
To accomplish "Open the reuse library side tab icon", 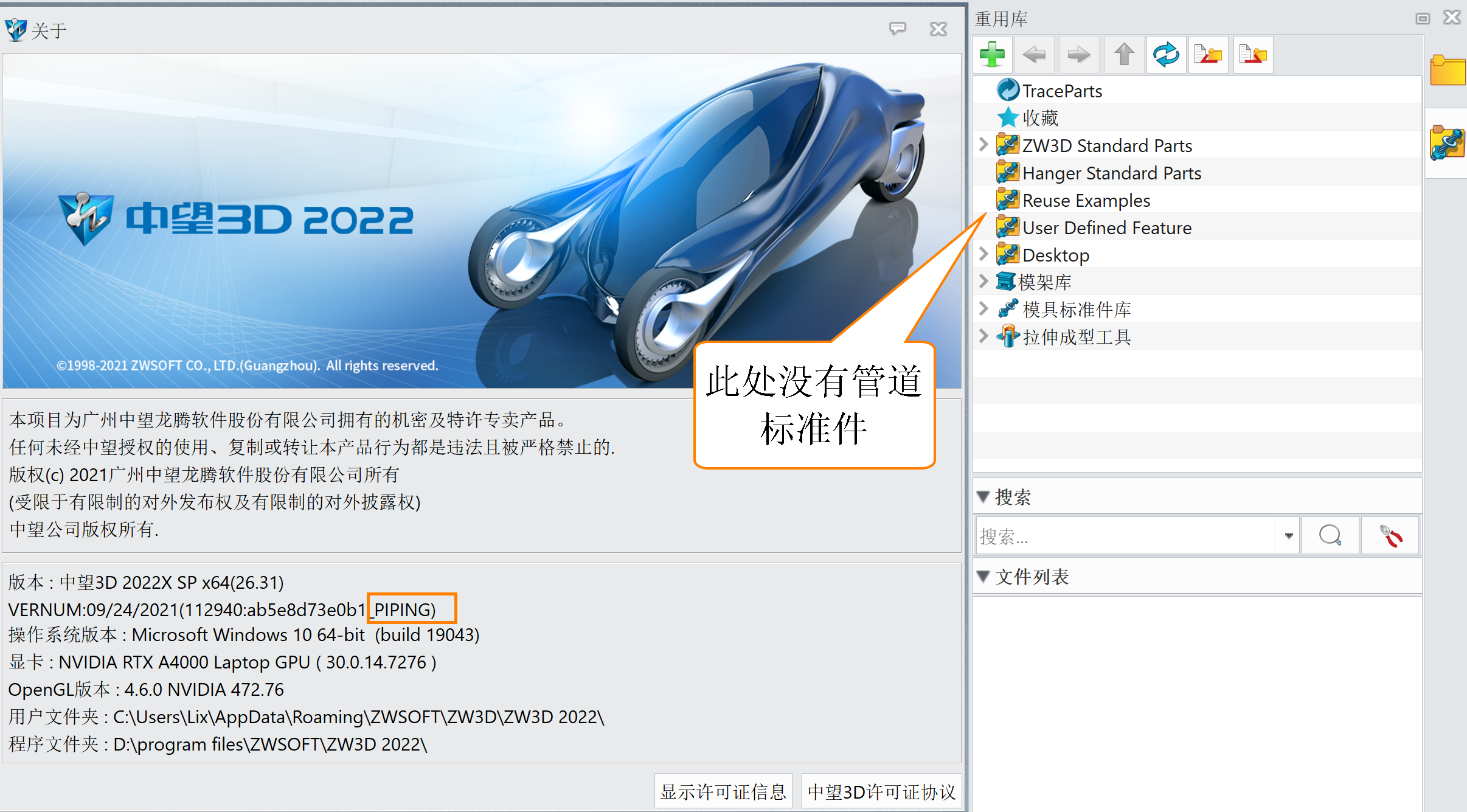I will pyautogui.click(x=1448, y=143).
